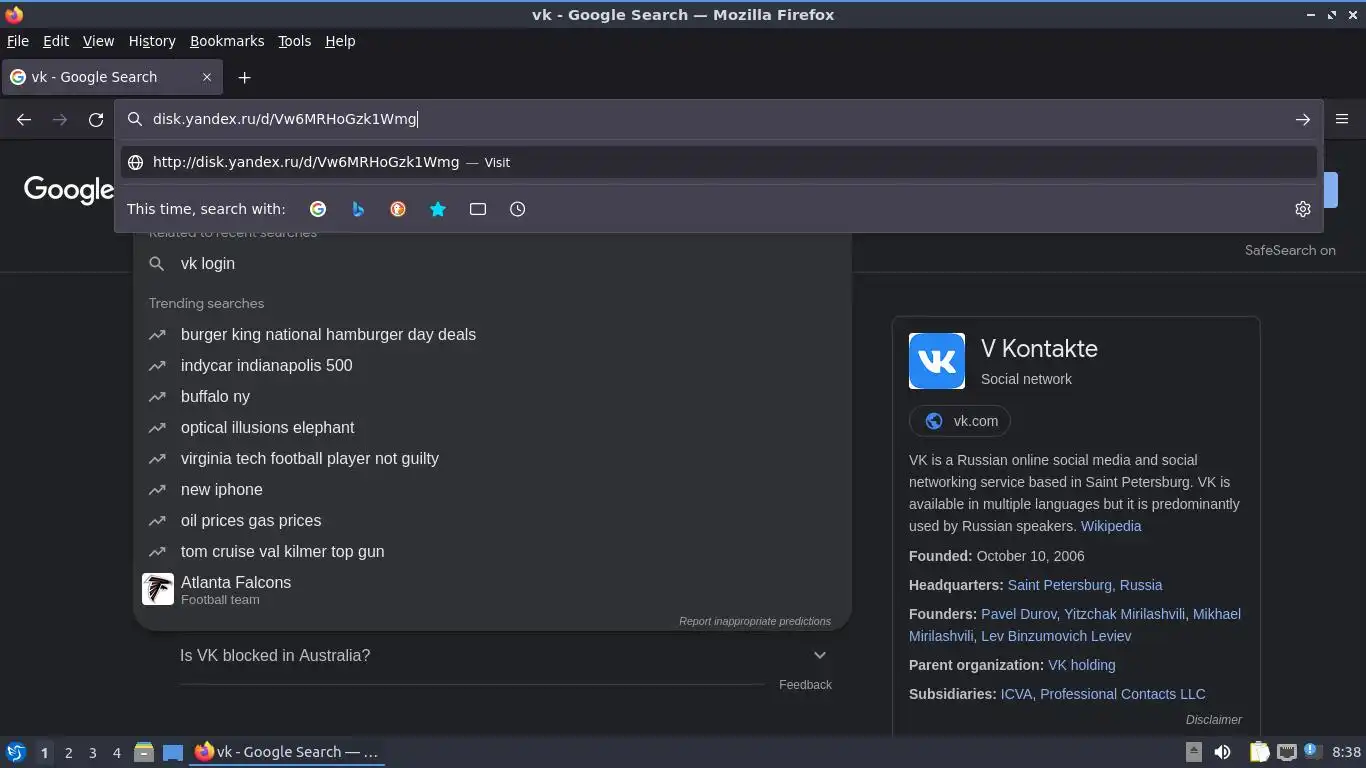Click the Go arrow in the address bar

(1302, 119)
